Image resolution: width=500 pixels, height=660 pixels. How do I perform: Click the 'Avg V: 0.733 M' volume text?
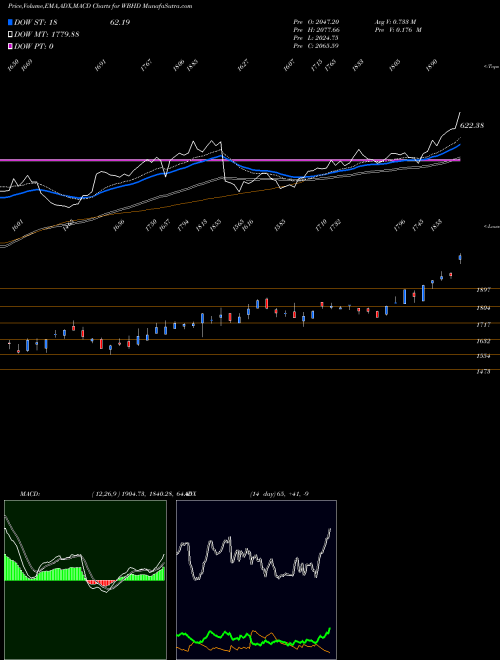coord(395,22)
